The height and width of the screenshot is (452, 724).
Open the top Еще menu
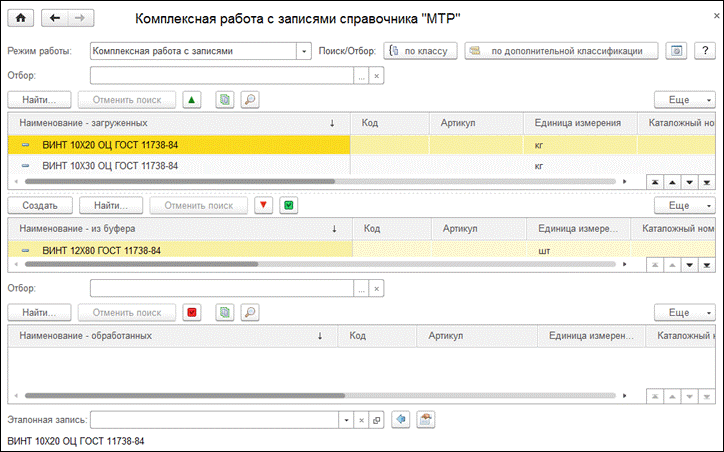684,100
